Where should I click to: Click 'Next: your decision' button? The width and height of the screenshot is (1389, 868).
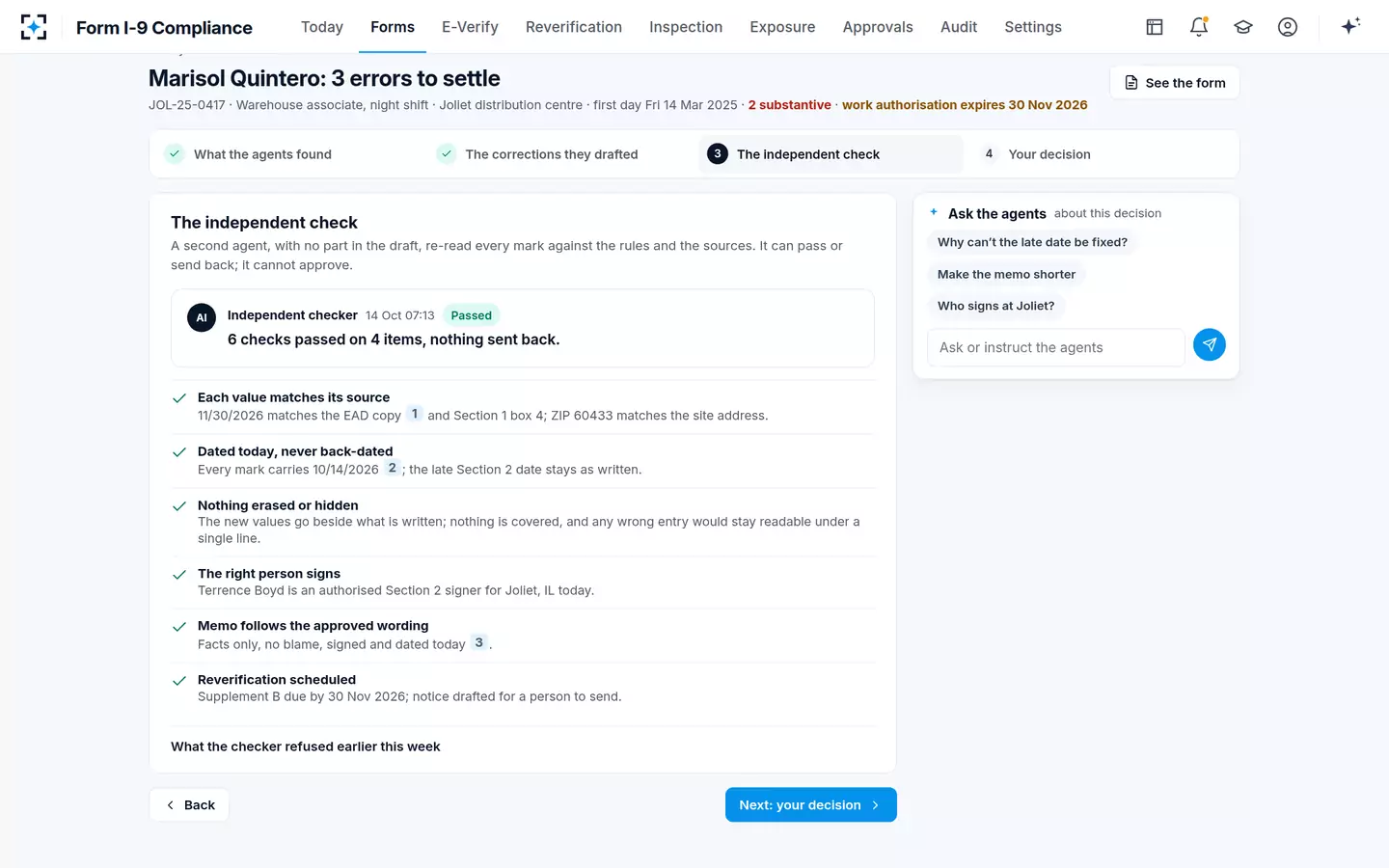[811, 805]
